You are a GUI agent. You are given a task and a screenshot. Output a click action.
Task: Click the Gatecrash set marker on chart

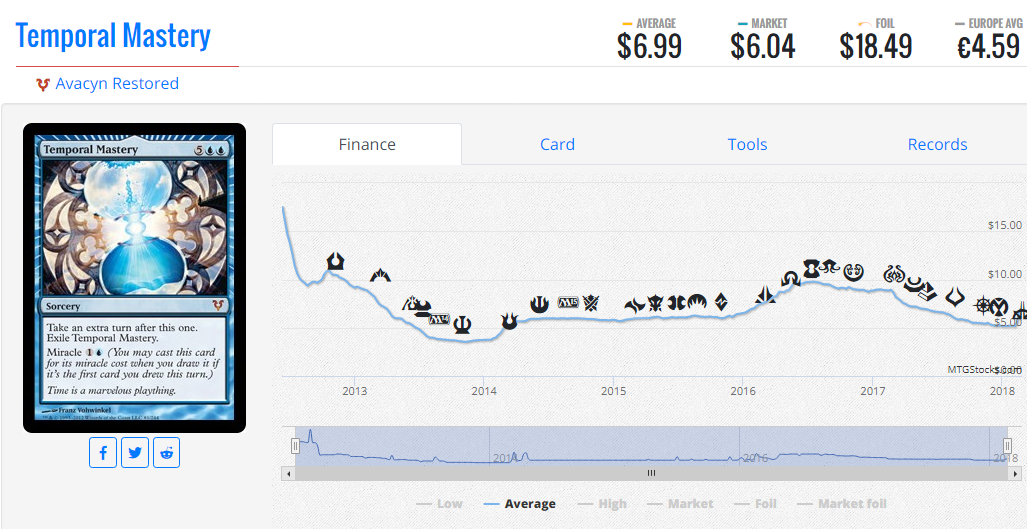(381, 275)
